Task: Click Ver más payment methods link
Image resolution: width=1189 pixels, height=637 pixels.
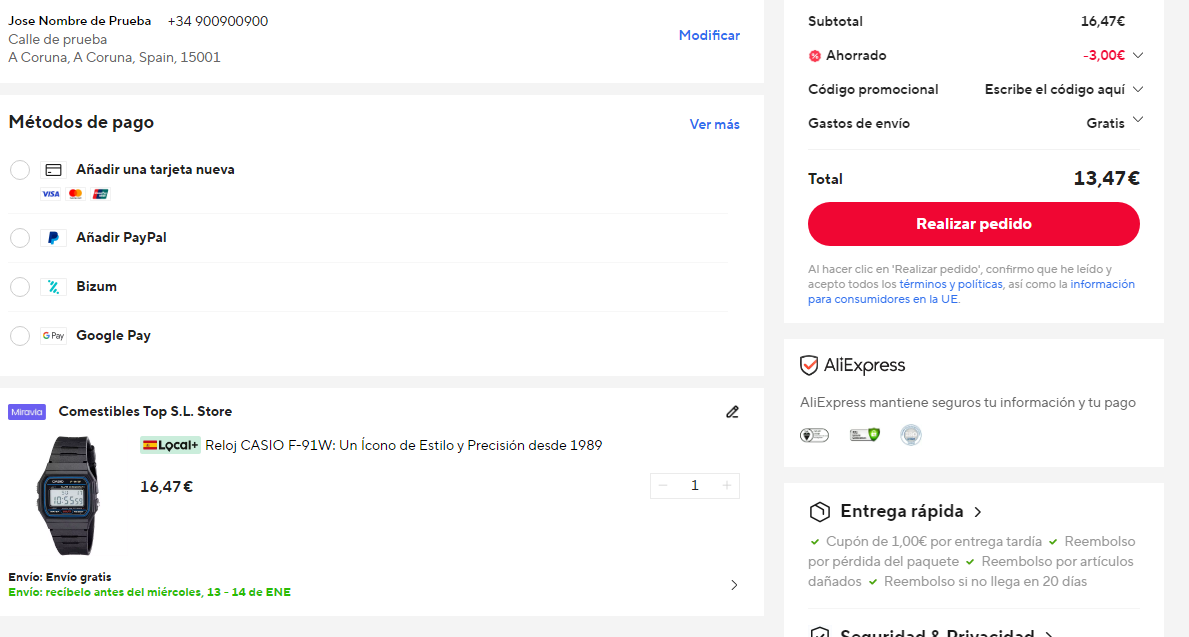Action: 714,124
